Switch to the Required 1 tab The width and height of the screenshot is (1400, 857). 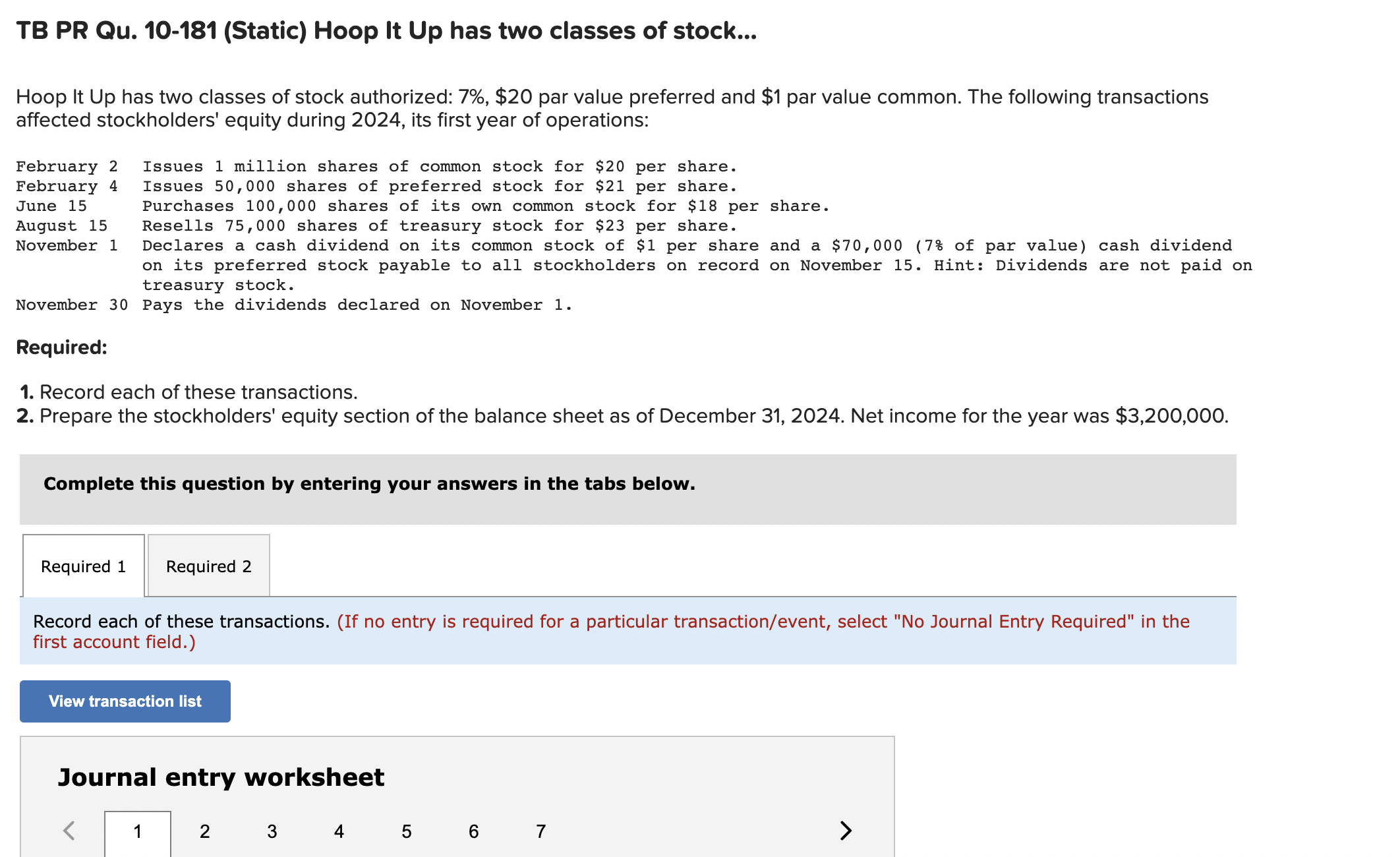click(x=83, y=566)
